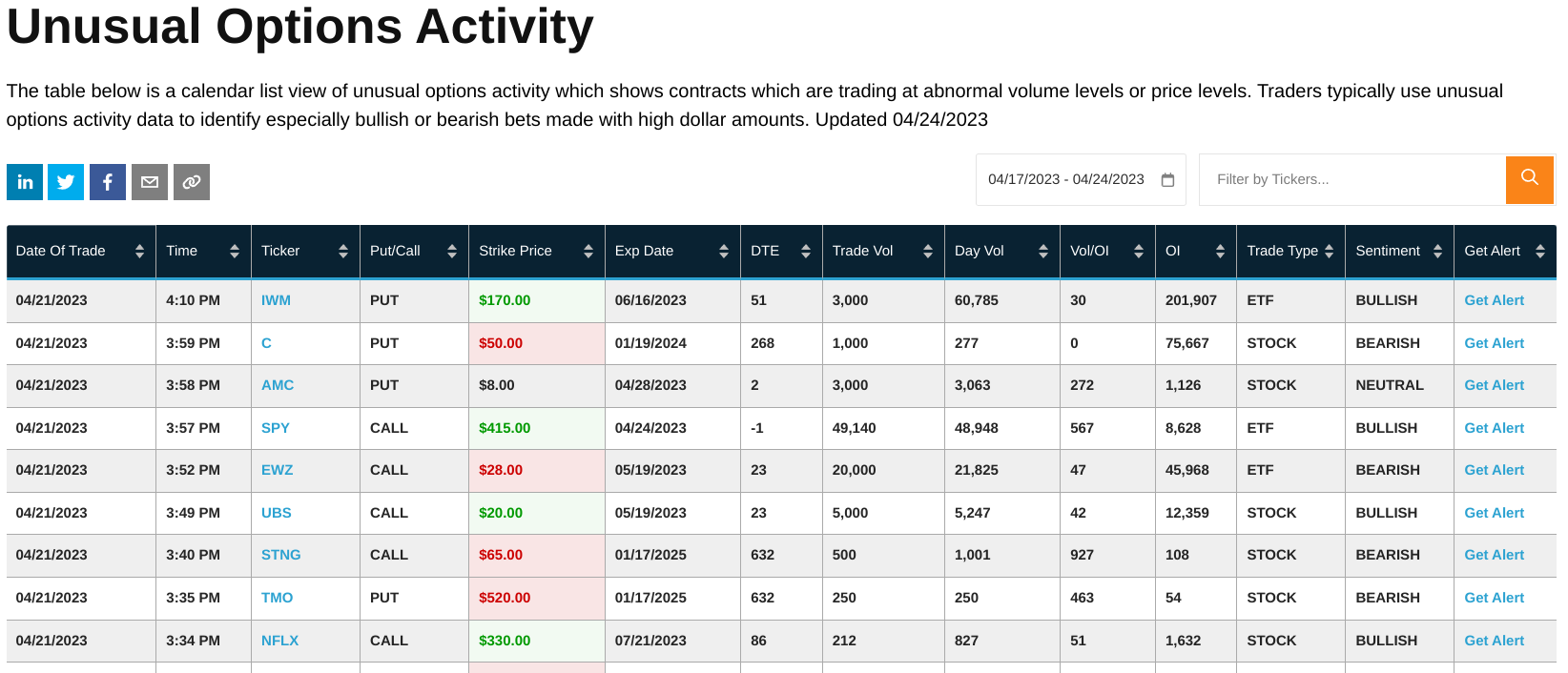Open the SPY ticker link
Viewport: 1568px width, 673px height.
click(276, 428)
